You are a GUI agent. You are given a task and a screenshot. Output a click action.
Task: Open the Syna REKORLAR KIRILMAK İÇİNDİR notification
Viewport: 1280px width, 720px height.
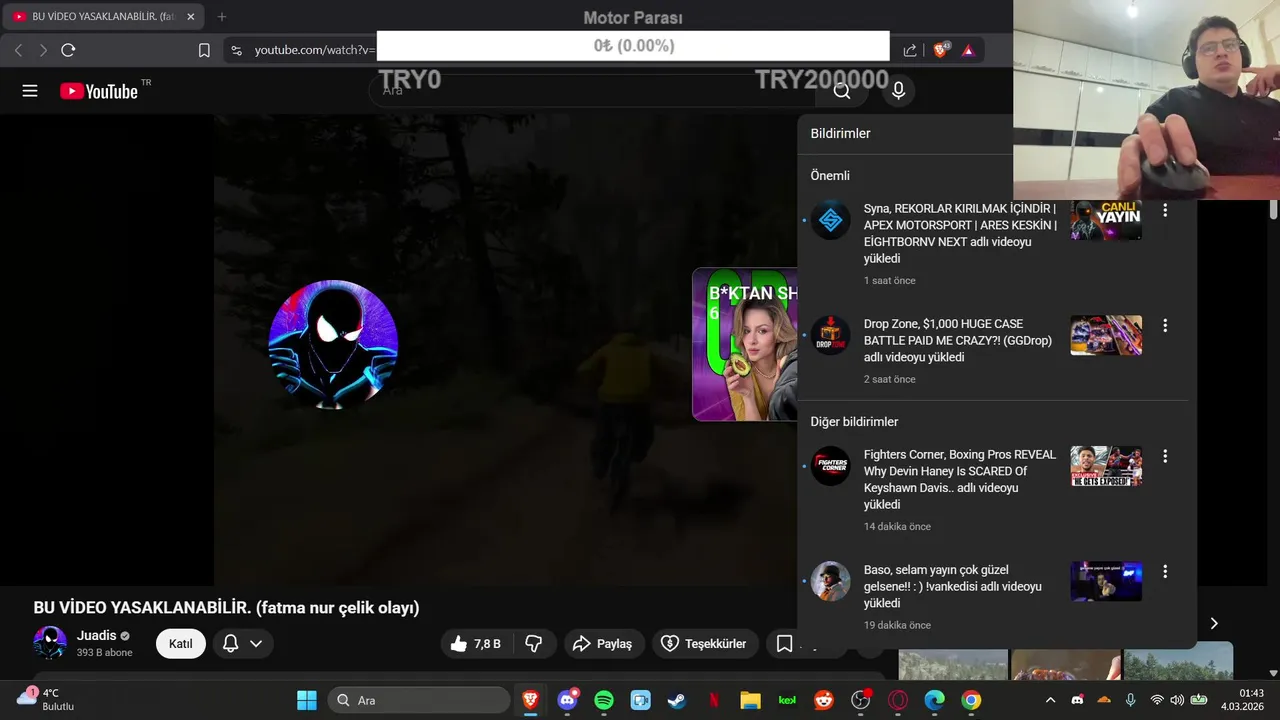(960, 233)
